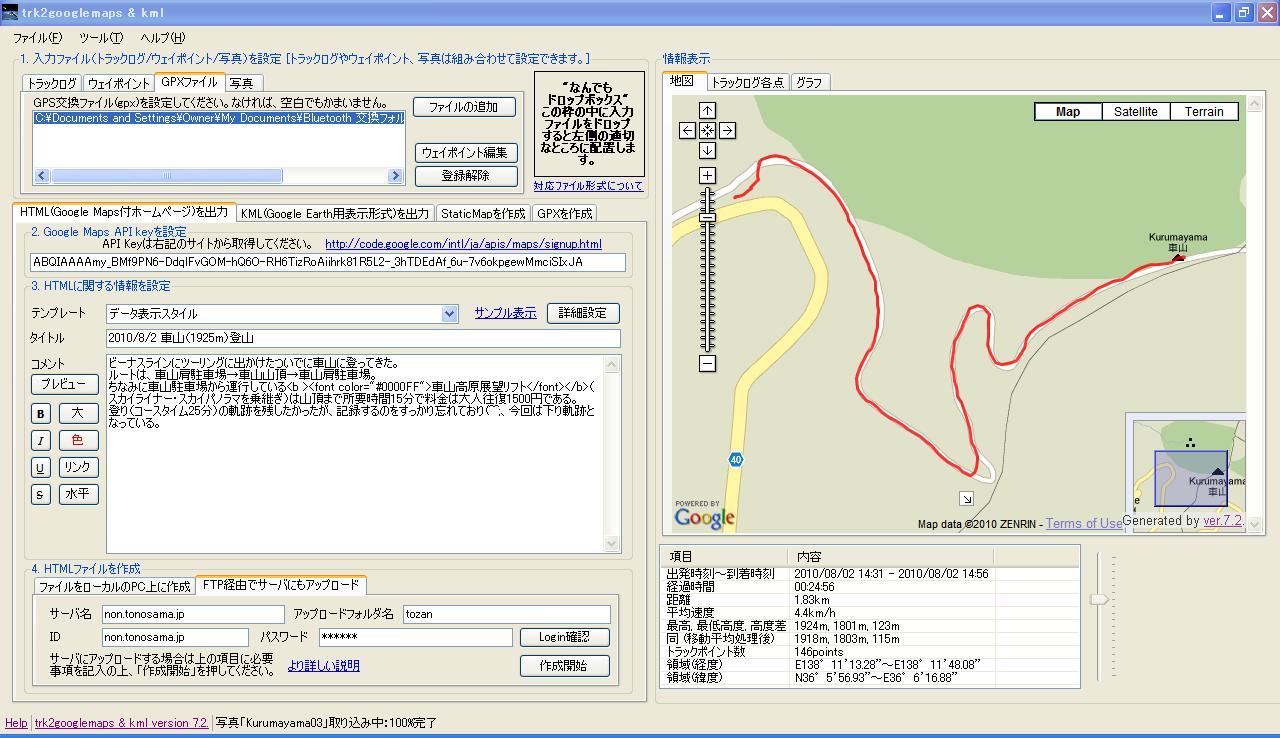
Task: Open the テンプレート dropdown list
Action: pos(449,314)
